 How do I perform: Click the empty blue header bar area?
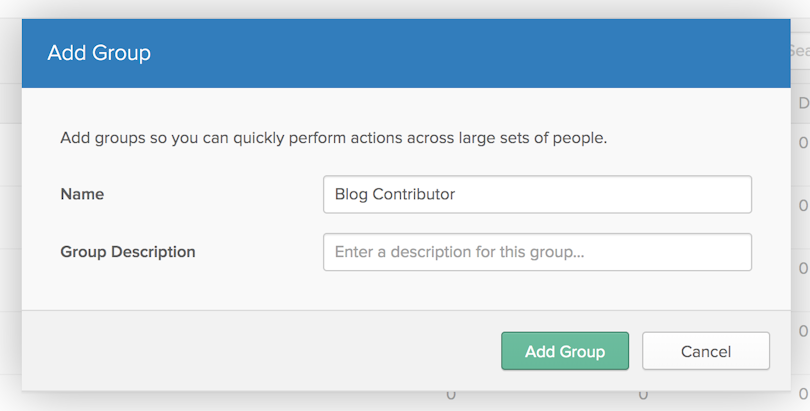click(465, 53)
